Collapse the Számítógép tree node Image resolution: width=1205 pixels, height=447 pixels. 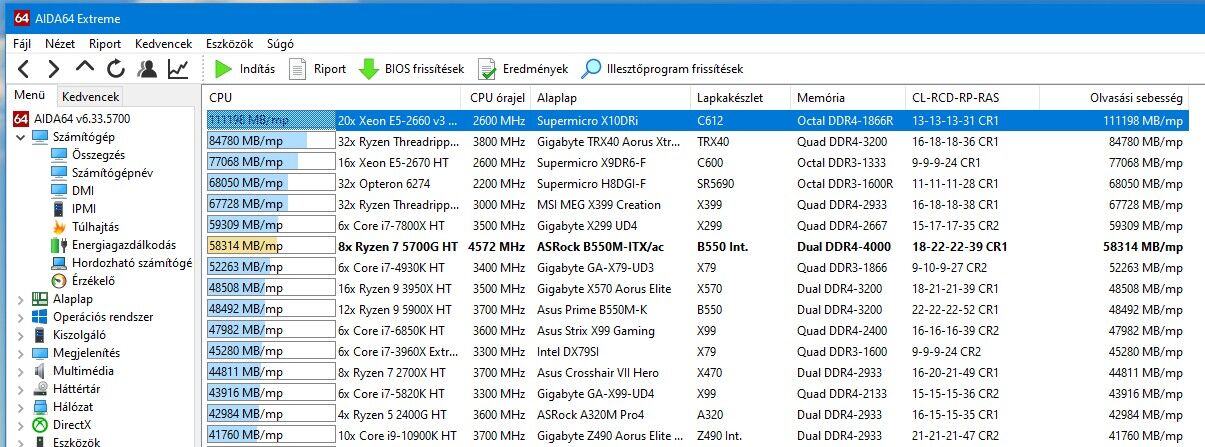pos(21,137)
